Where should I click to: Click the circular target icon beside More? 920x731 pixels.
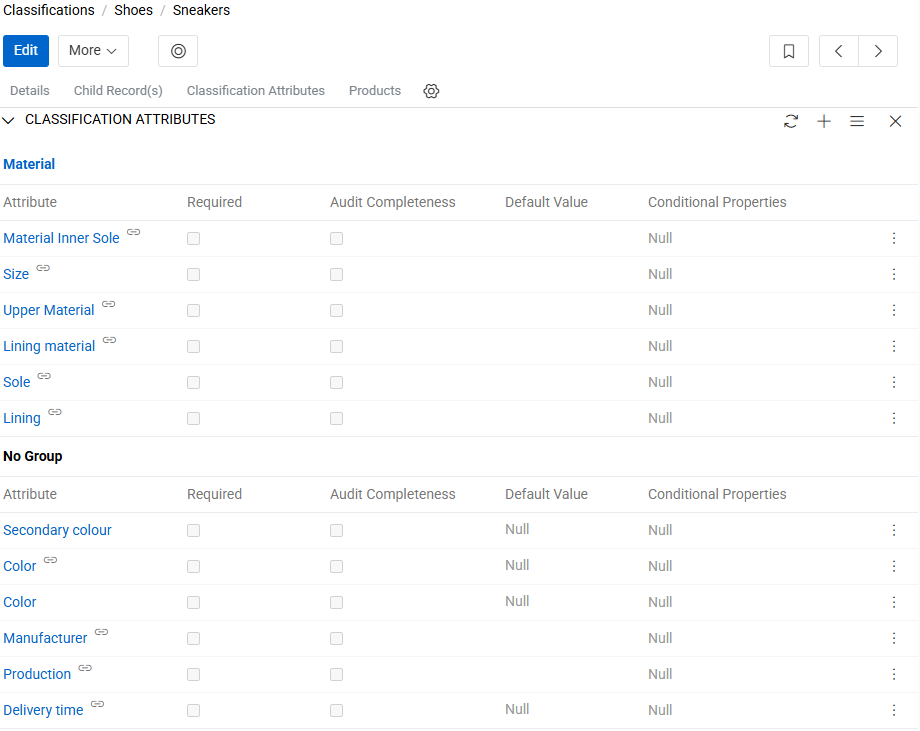[x=178, y=51]
